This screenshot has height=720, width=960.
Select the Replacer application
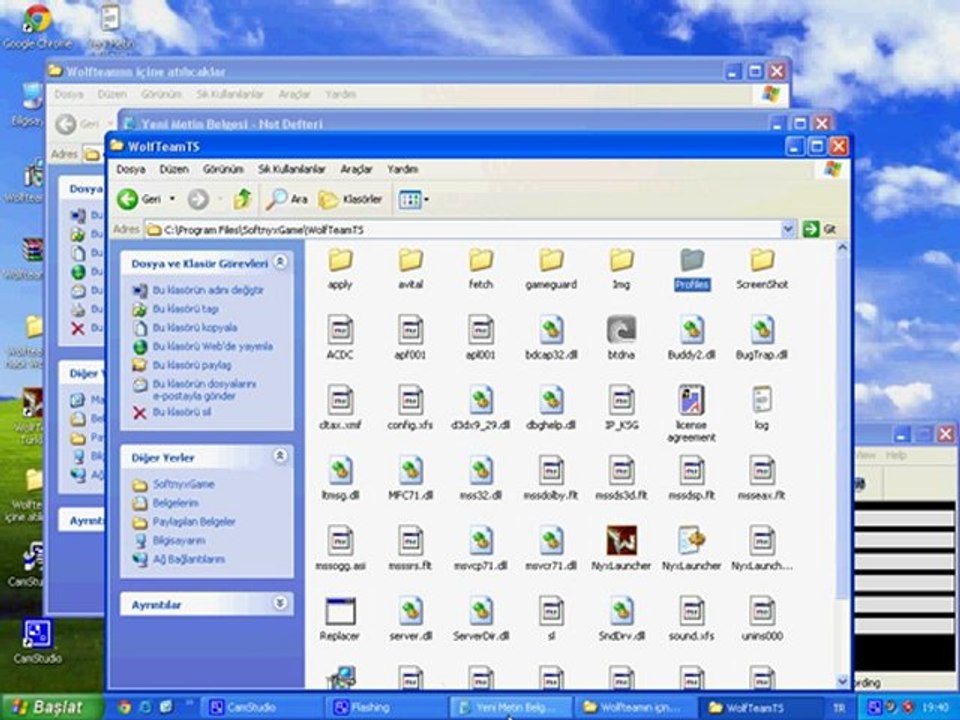(340, 619)
